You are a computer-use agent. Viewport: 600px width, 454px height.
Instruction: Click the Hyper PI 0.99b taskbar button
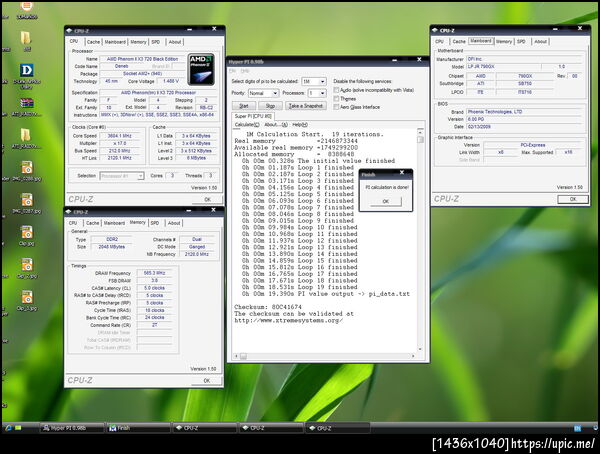pos(72,428)
